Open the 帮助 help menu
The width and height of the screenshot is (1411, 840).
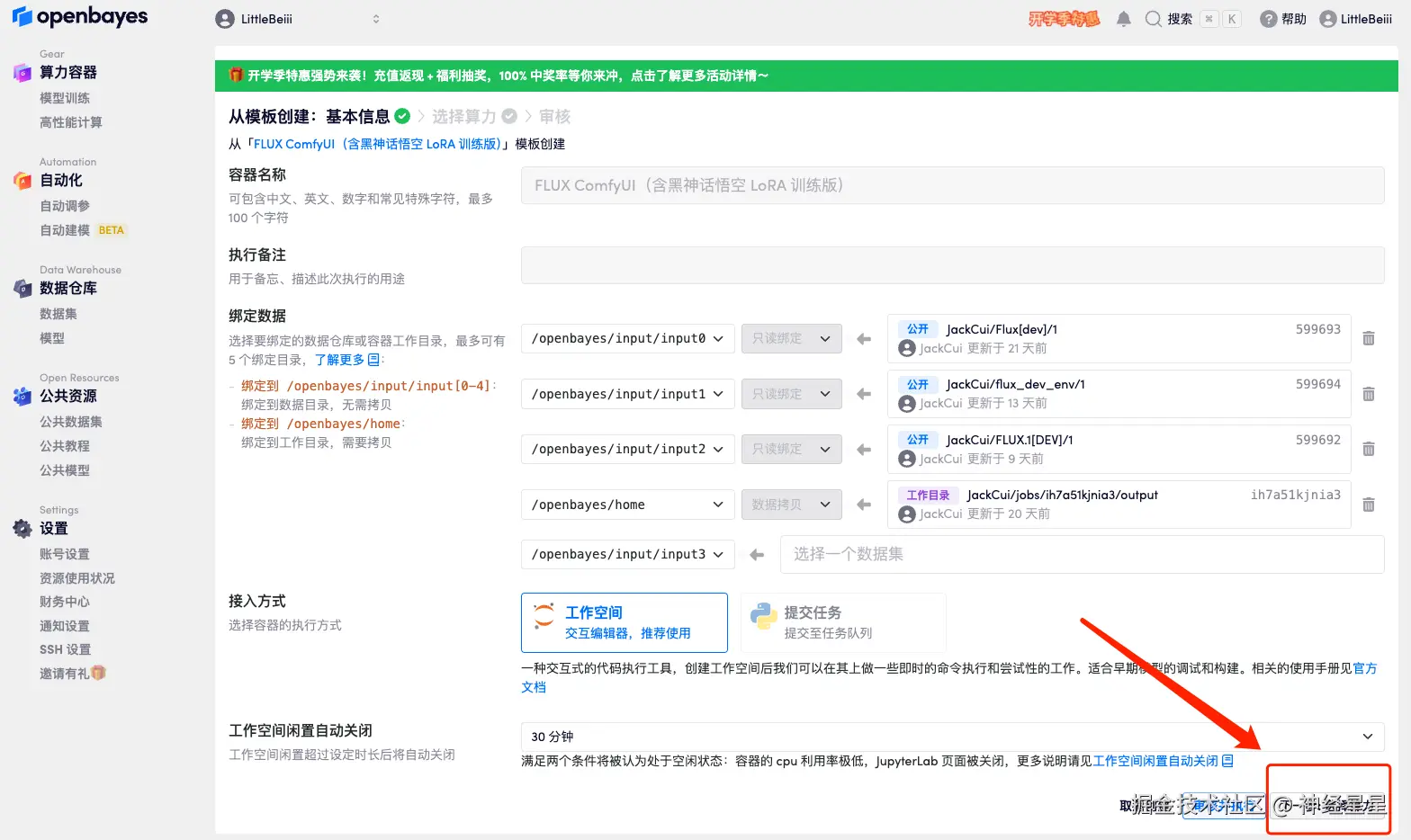pos(1283,19)
